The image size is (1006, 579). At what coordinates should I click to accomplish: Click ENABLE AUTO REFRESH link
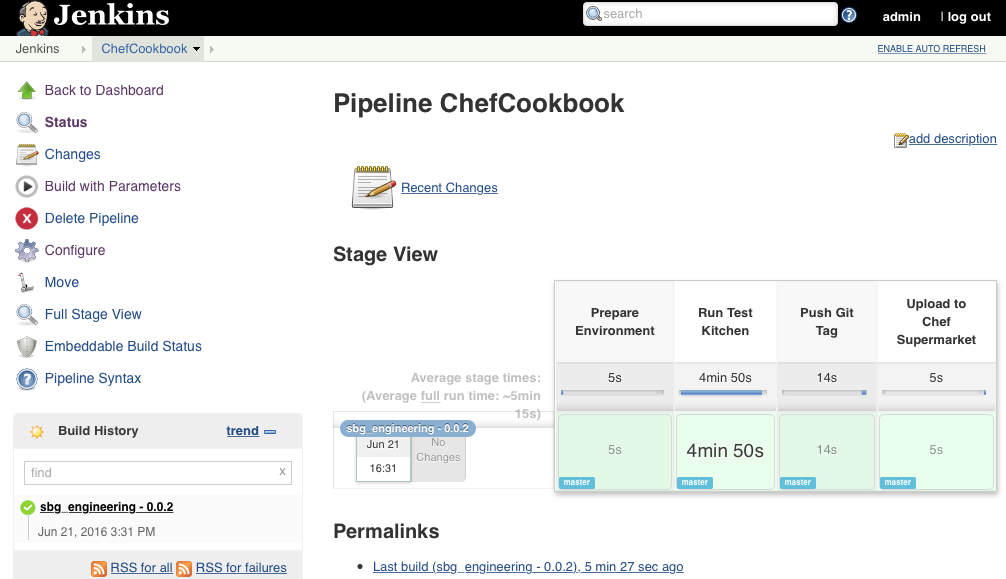[x=931, y=49]
